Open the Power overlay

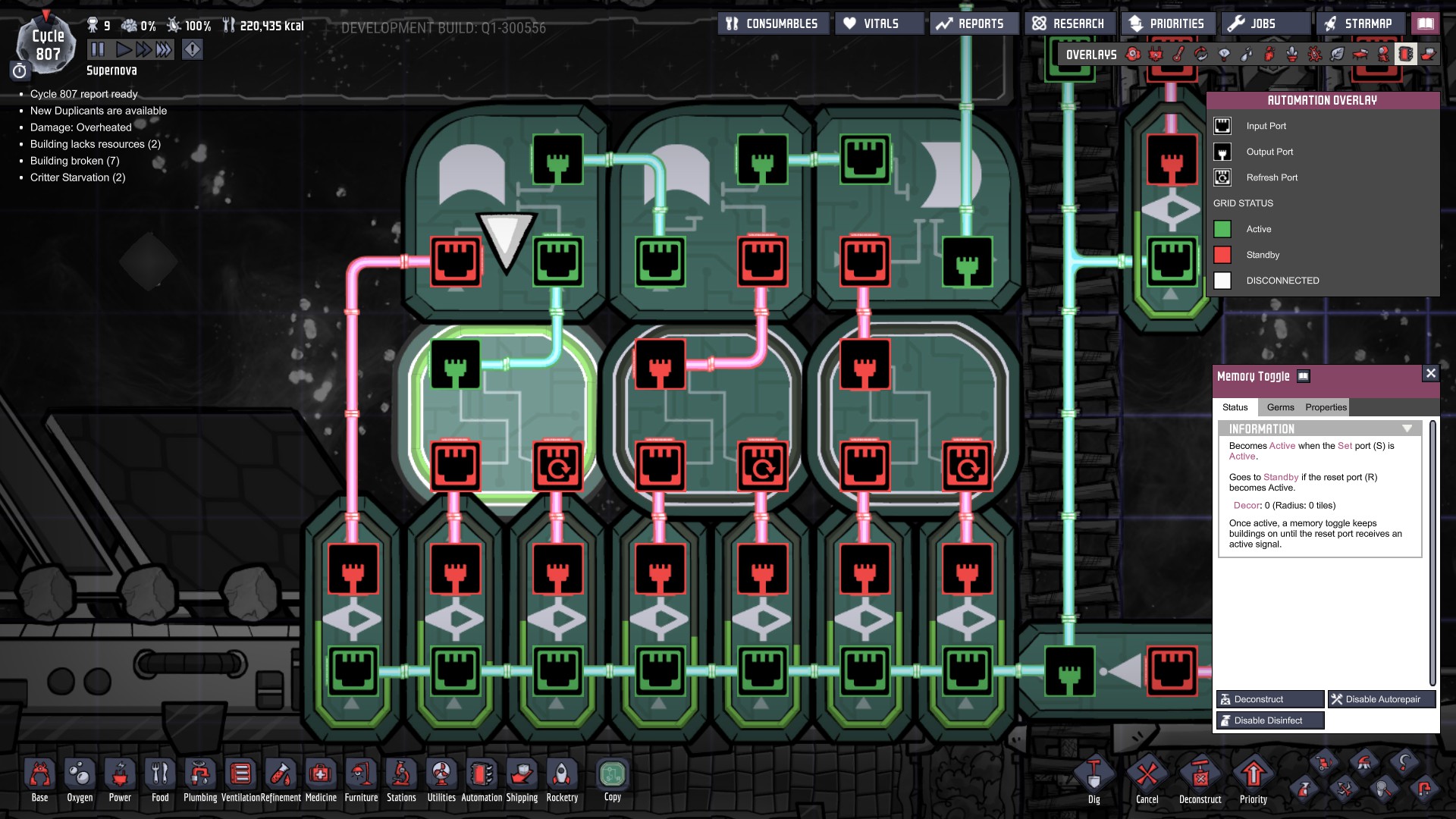point(1156,55)
